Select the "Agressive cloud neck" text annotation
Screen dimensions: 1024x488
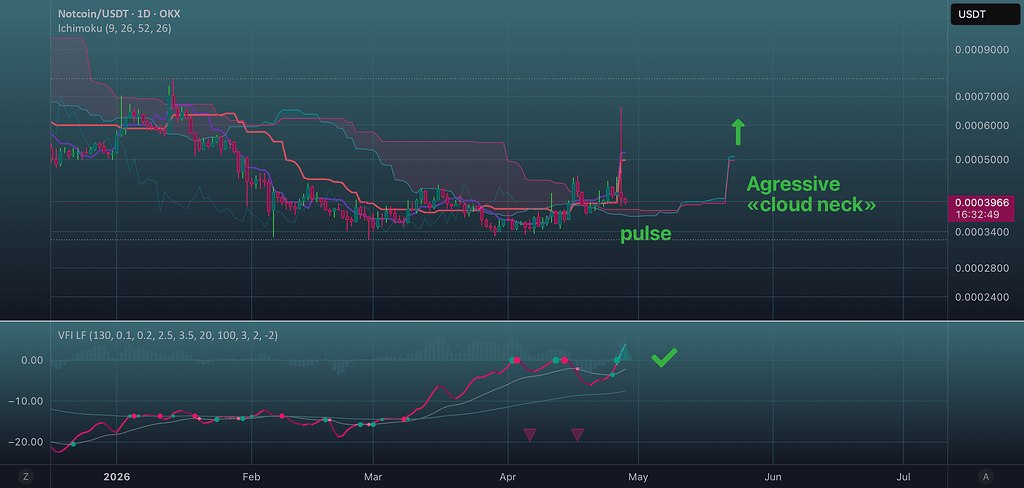pyautogui.click(x=811, y=194)
